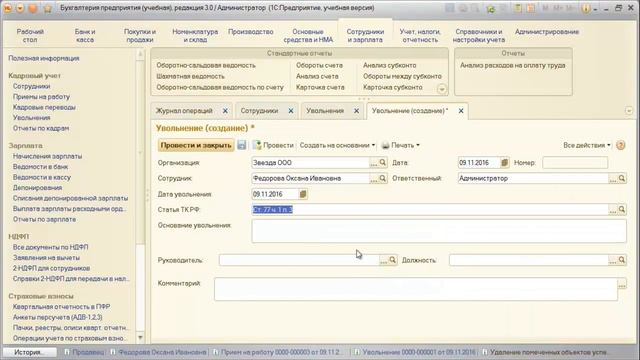This screenshot has width=640, height=360.
Task: Open the Покупки и продажи section
Action: (x=140, y=36)
